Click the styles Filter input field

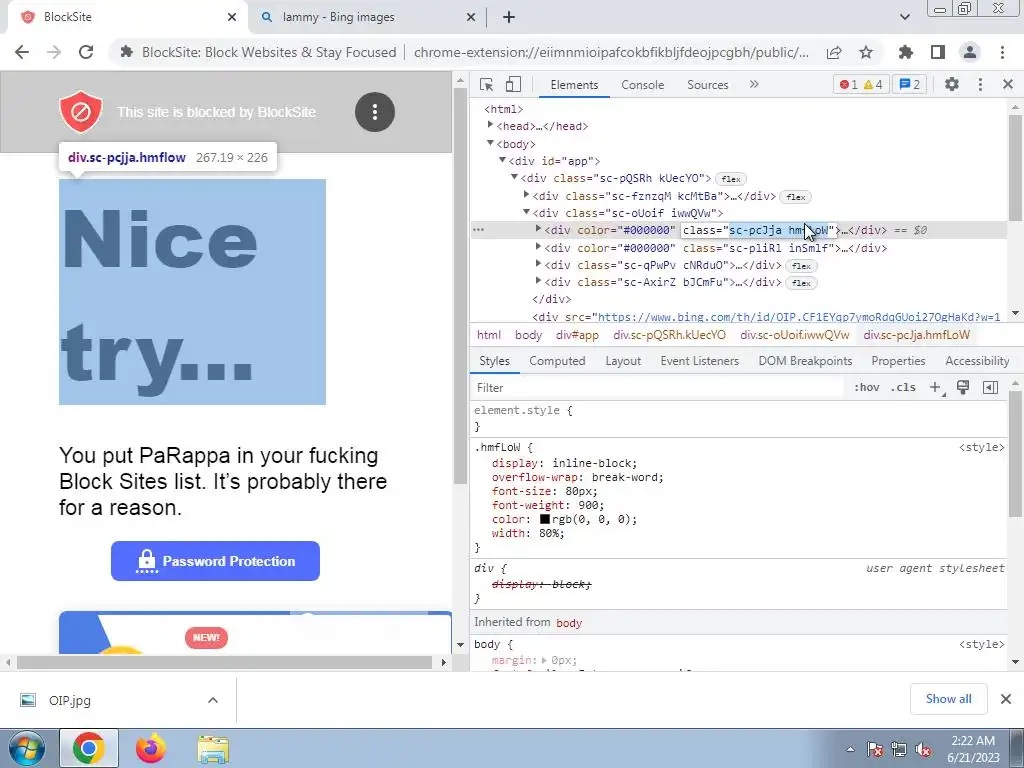[x=658, y=388]
